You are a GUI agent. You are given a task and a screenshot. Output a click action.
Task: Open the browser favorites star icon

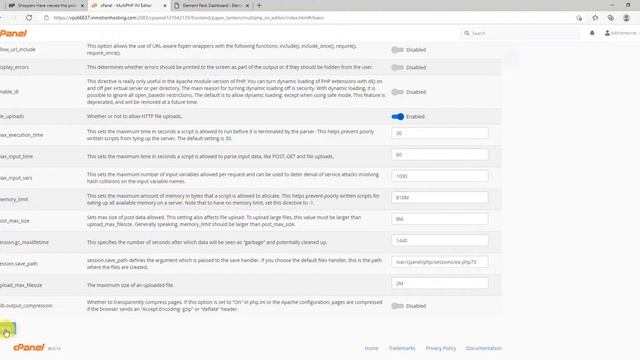(x=595, y=18)
